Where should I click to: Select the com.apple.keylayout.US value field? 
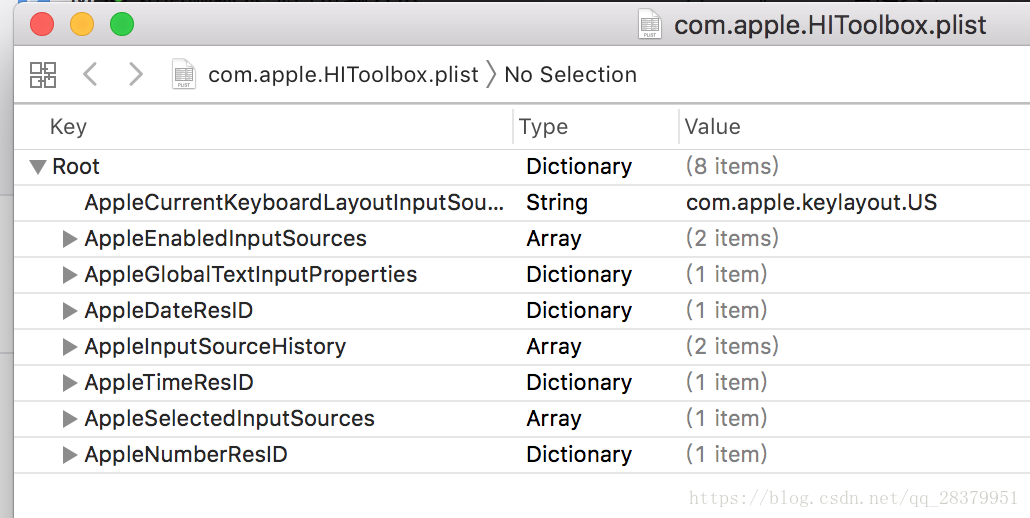(811, 203)
